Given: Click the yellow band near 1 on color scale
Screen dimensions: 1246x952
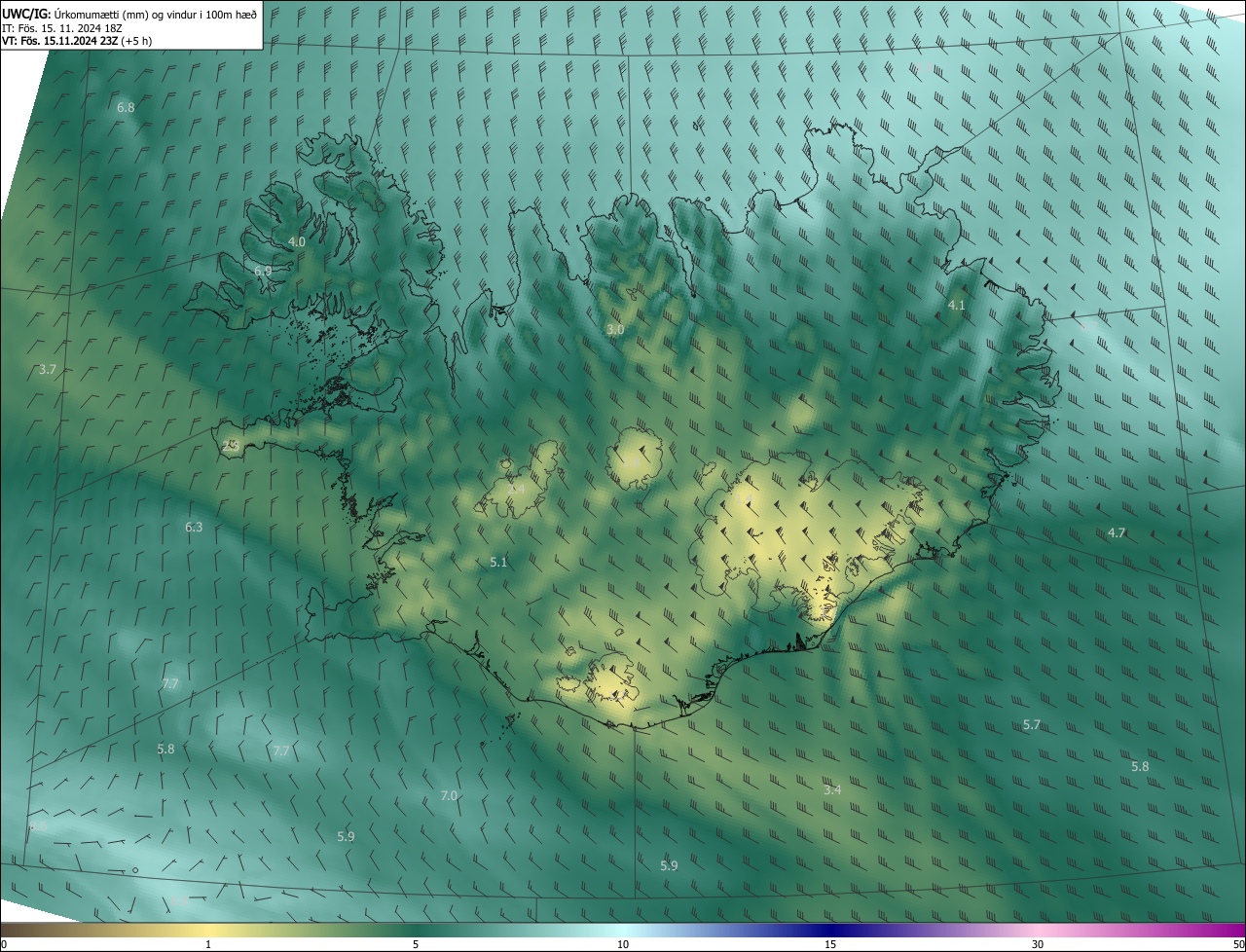Looking at the screenshot, I should [x=208, y=931].
